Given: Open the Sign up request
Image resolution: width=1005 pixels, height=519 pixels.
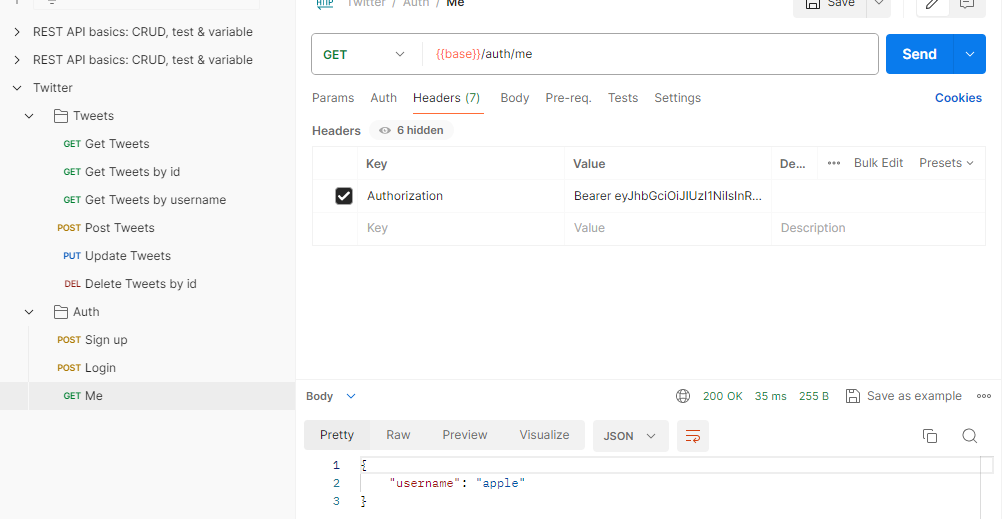Looking at the screenshot, I should point(92,340).
